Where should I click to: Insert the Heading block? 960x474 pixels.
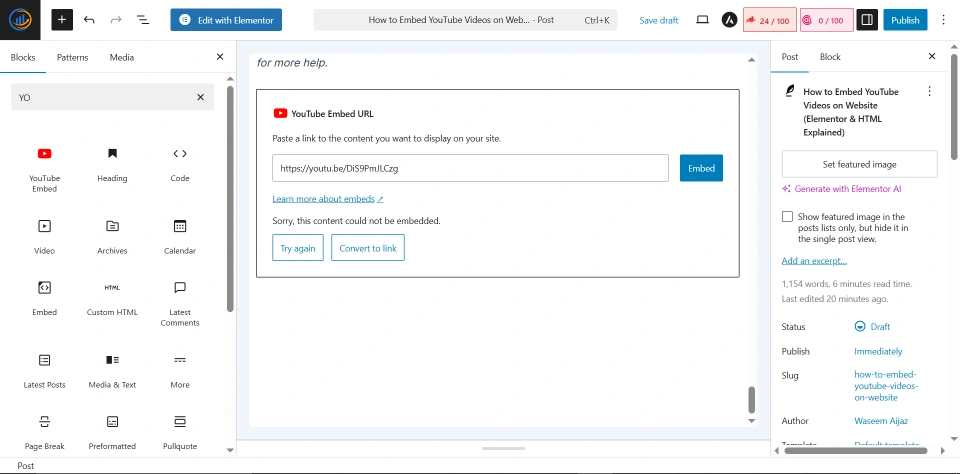(112, 164)
